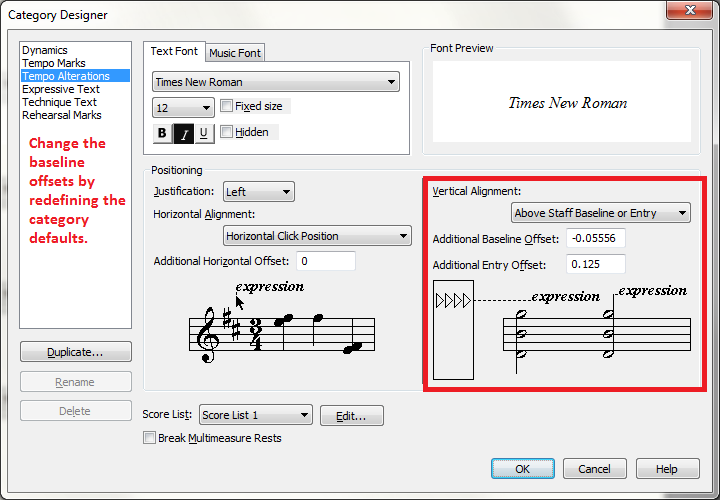Image resolution: width=720 pixels, height=500 pixels.
Task: Enable the Fixed size checkbox
Action: click(x=227, y=106)
